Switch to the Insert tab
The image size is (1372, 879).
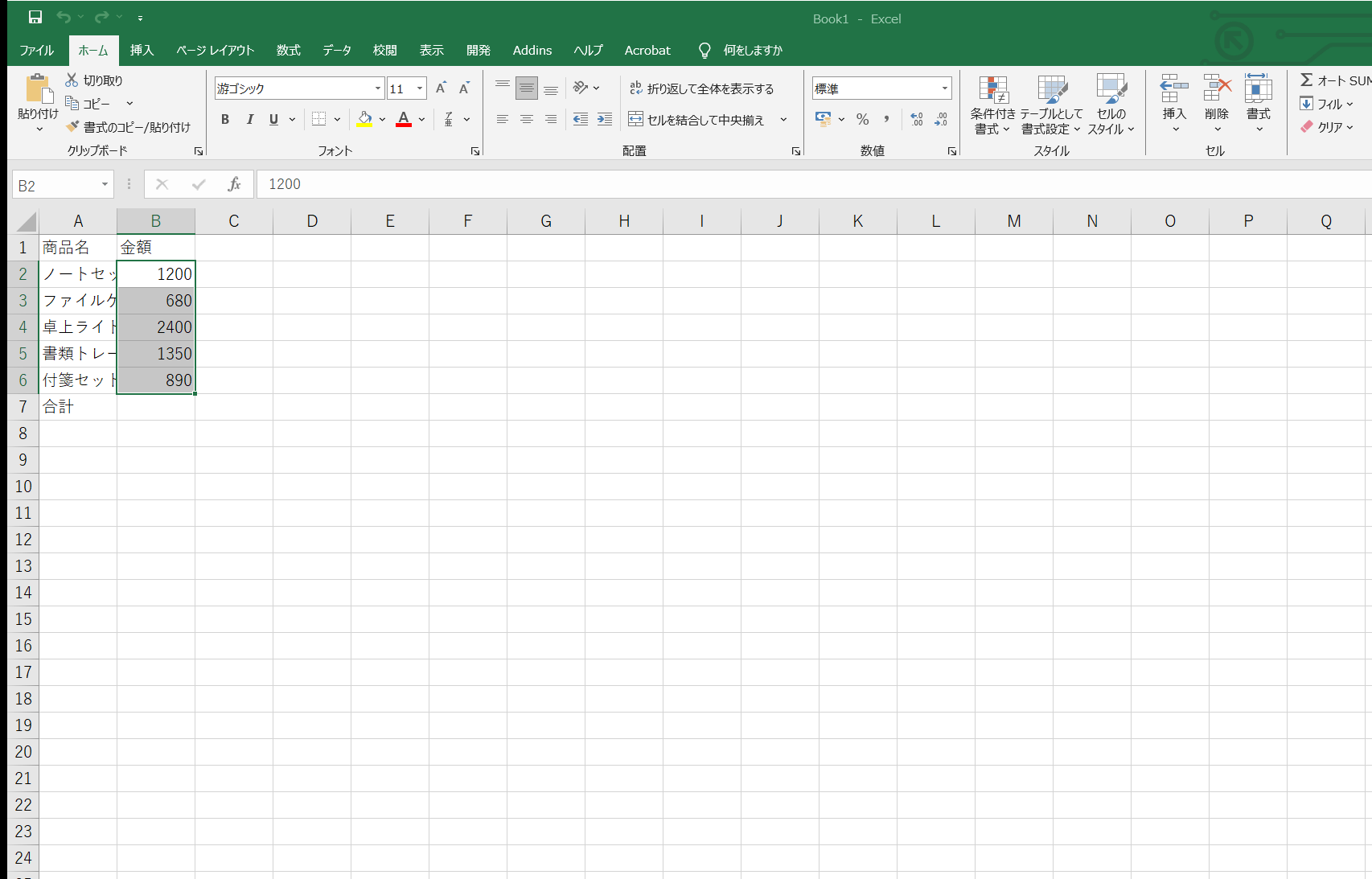[142, 50]
